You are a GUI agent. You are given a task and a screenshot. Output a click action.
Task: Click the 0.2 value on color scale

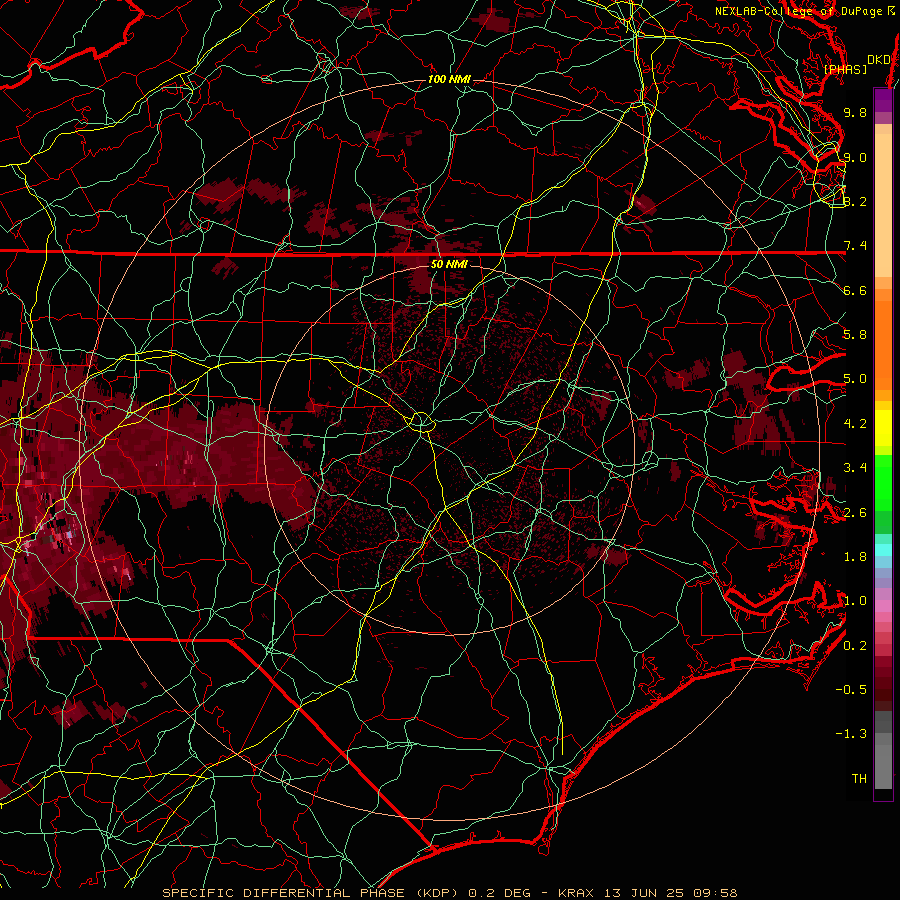855,646
